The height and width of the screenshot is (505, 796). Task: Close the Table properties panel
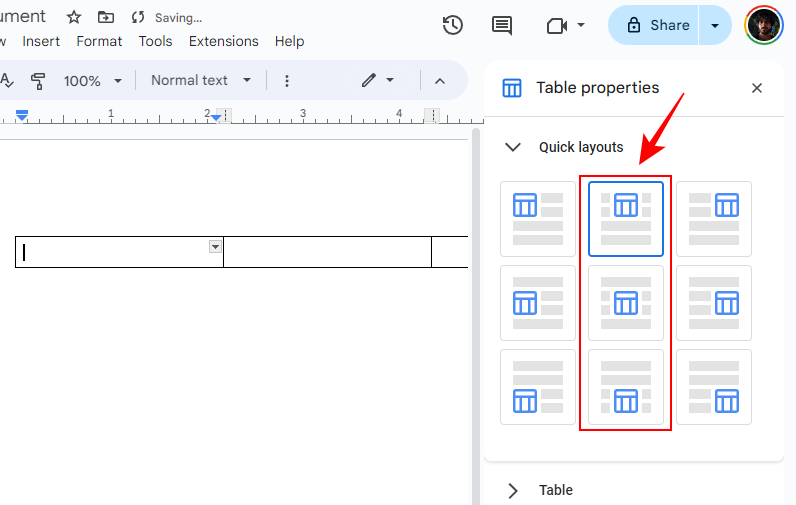757,88
